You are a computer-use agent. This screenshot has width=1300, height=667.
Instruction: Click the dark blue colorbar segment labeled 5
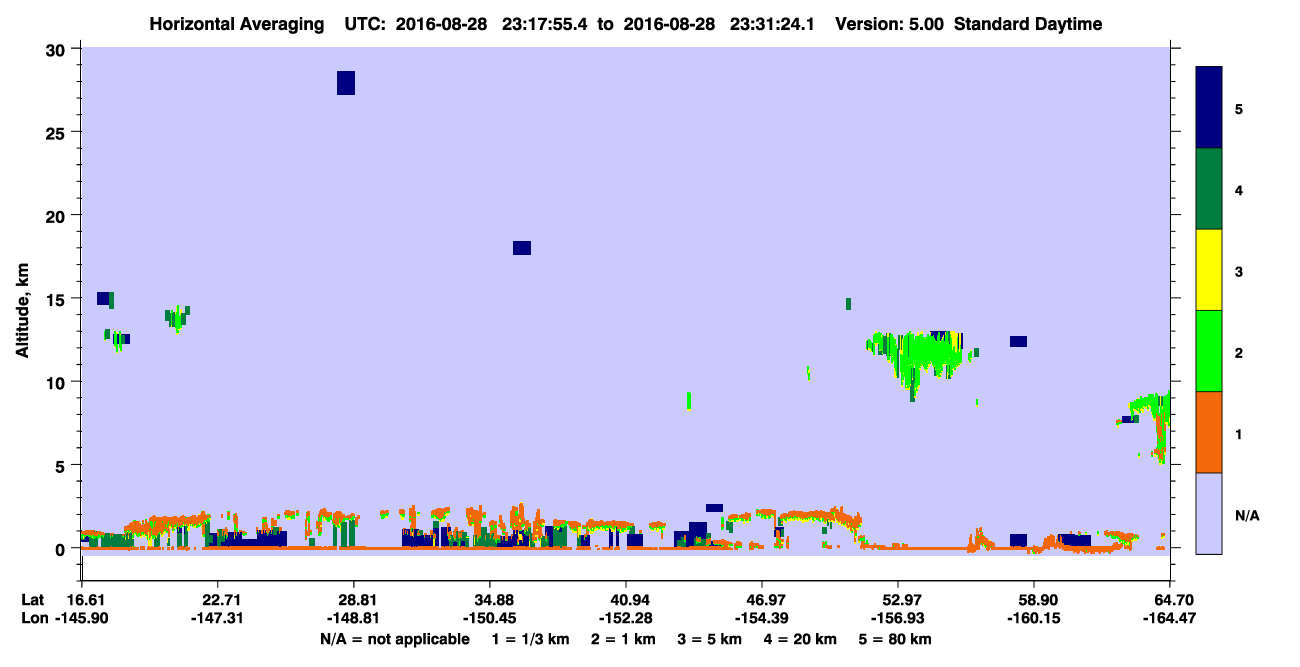point(1209,108)
